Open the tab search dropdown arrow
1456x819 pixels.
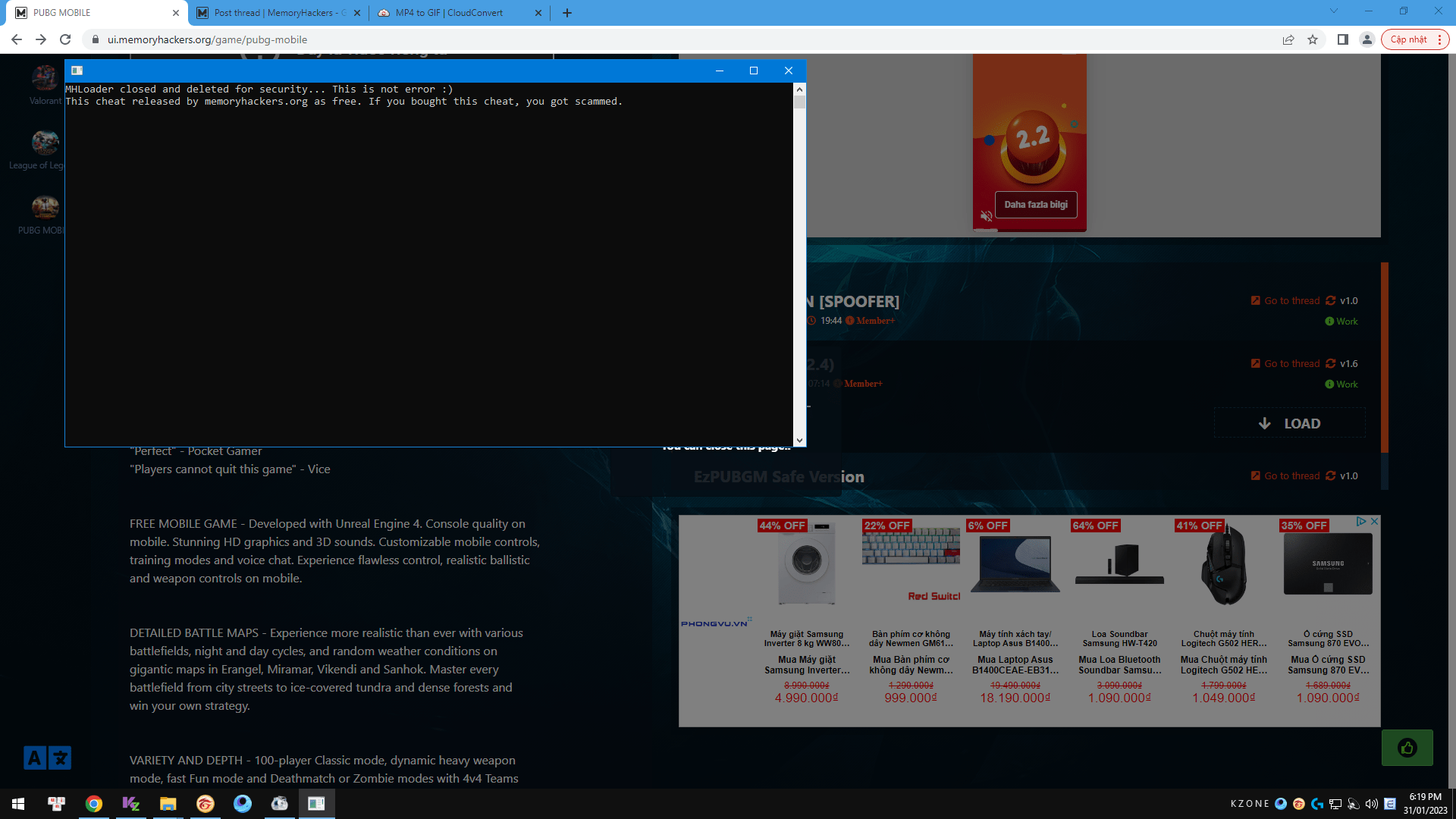coord(1334,11)
